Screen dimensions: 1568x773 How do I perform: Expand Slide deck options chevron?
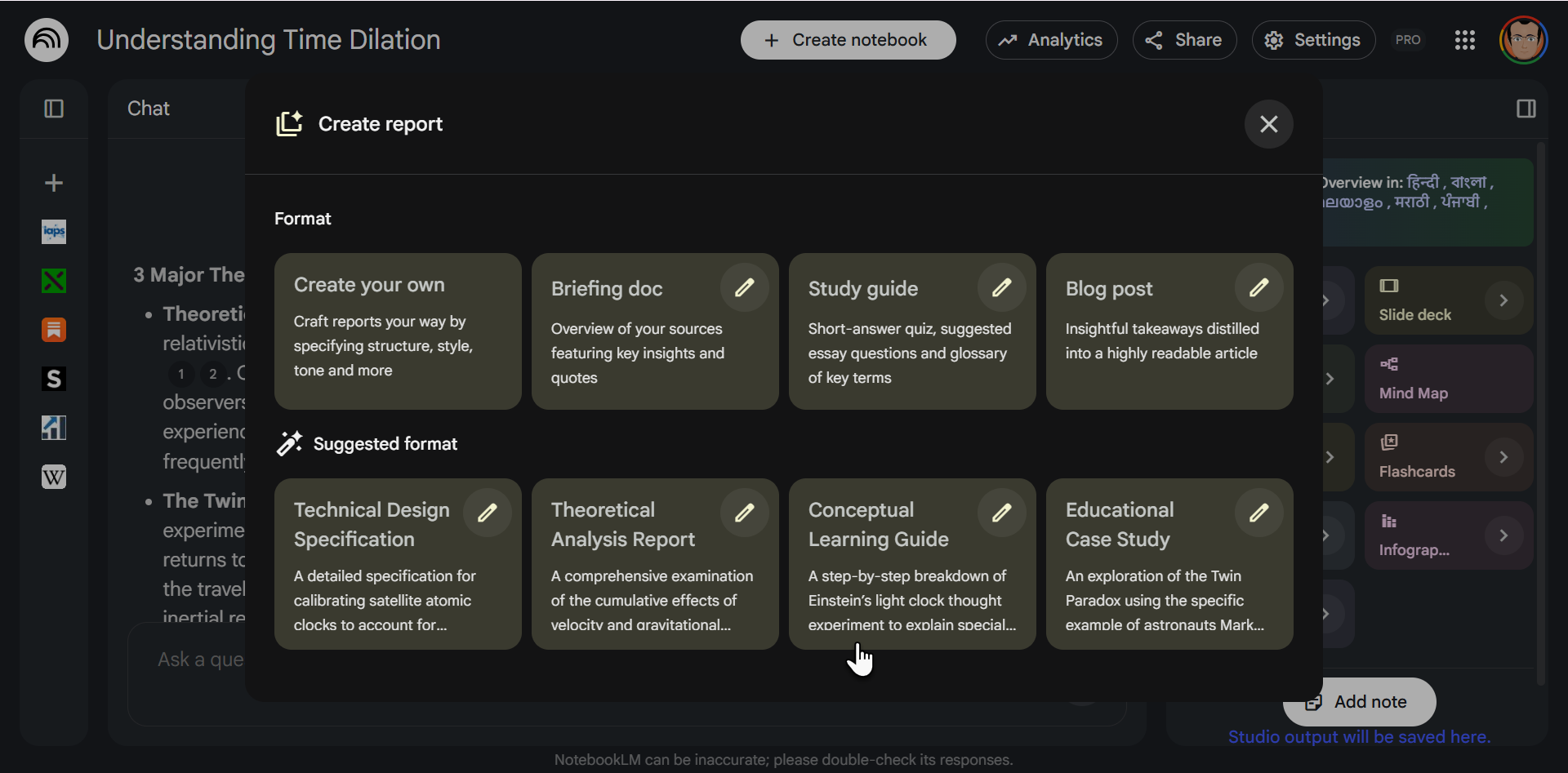pos(1503,300)
